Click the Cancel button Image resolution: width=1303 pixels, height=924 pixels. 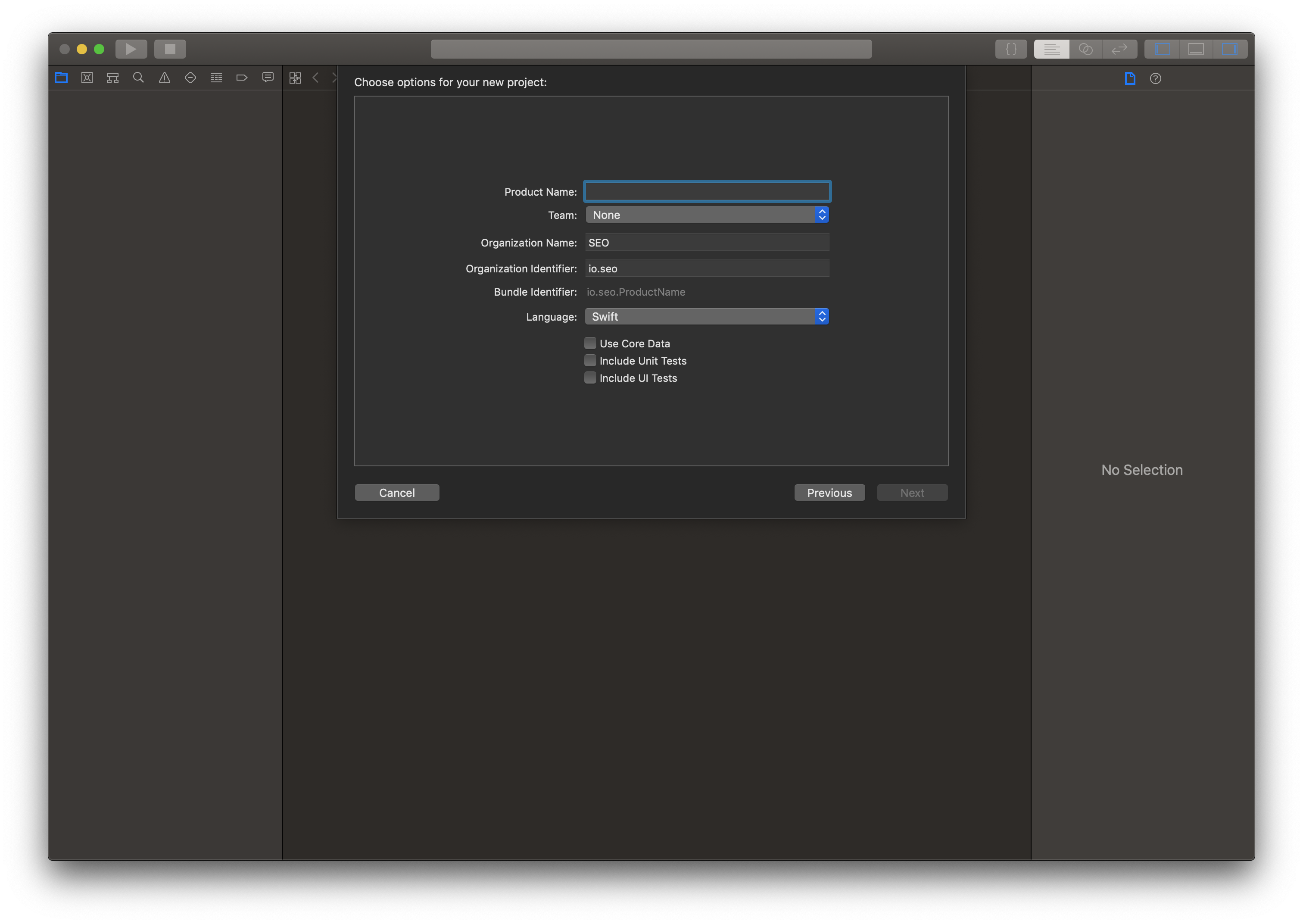point(396,493)
